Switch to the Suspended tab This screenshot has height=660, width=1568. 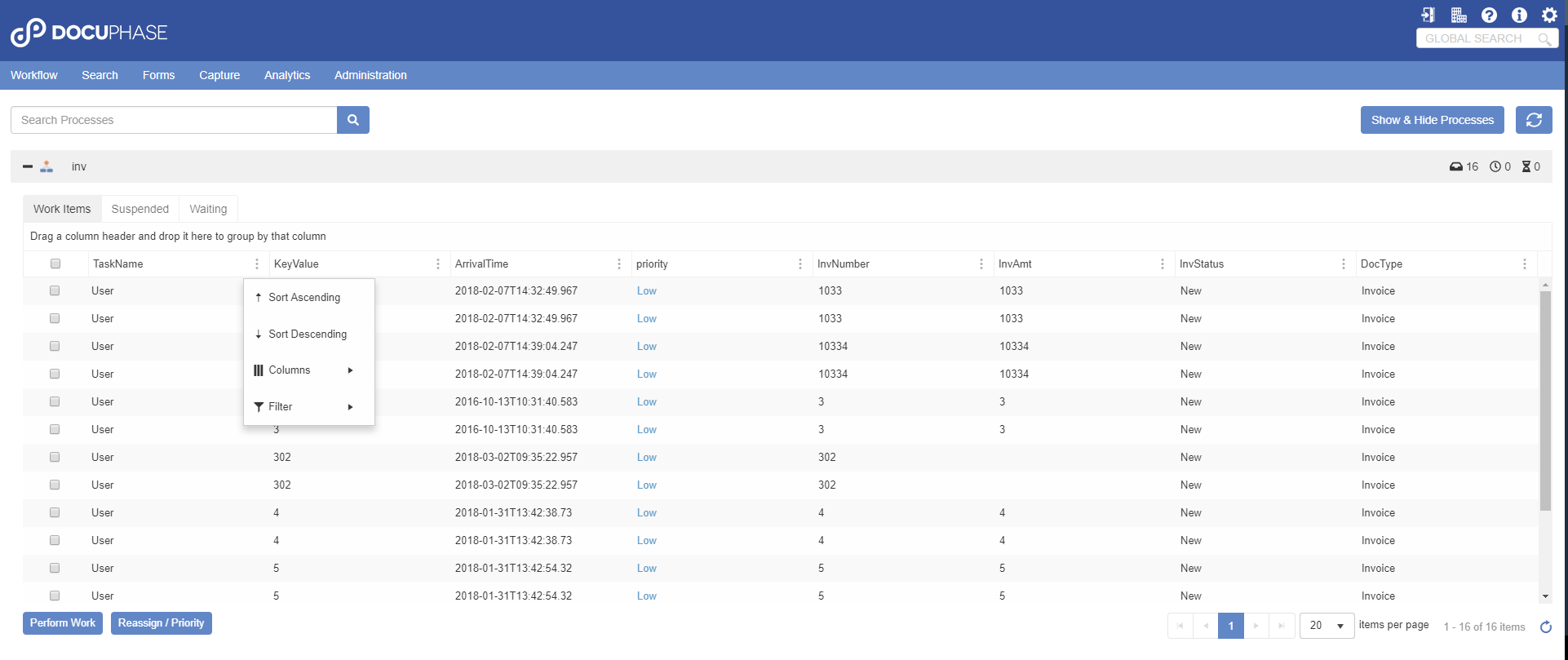coord(140,209)
